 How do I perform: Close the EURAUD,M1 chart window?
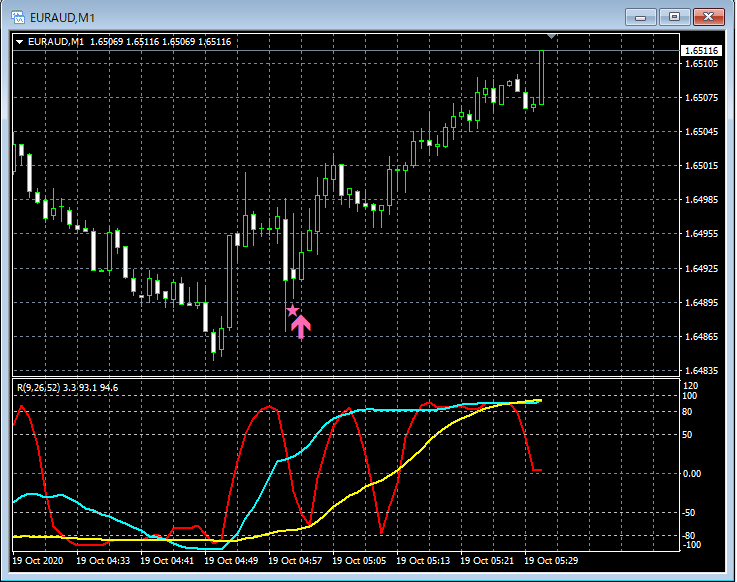709,17
